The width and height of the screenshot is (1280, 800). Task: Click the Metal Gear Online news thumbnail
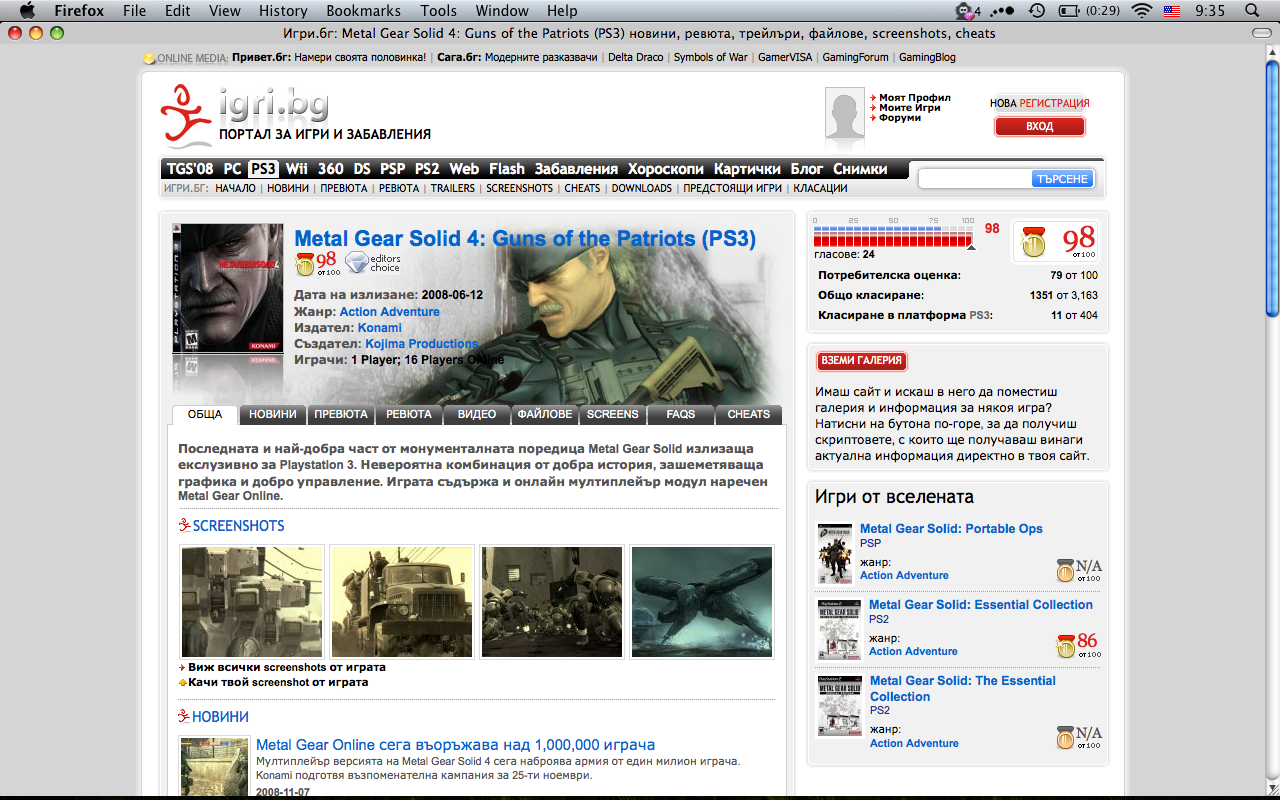pos(214,766)
